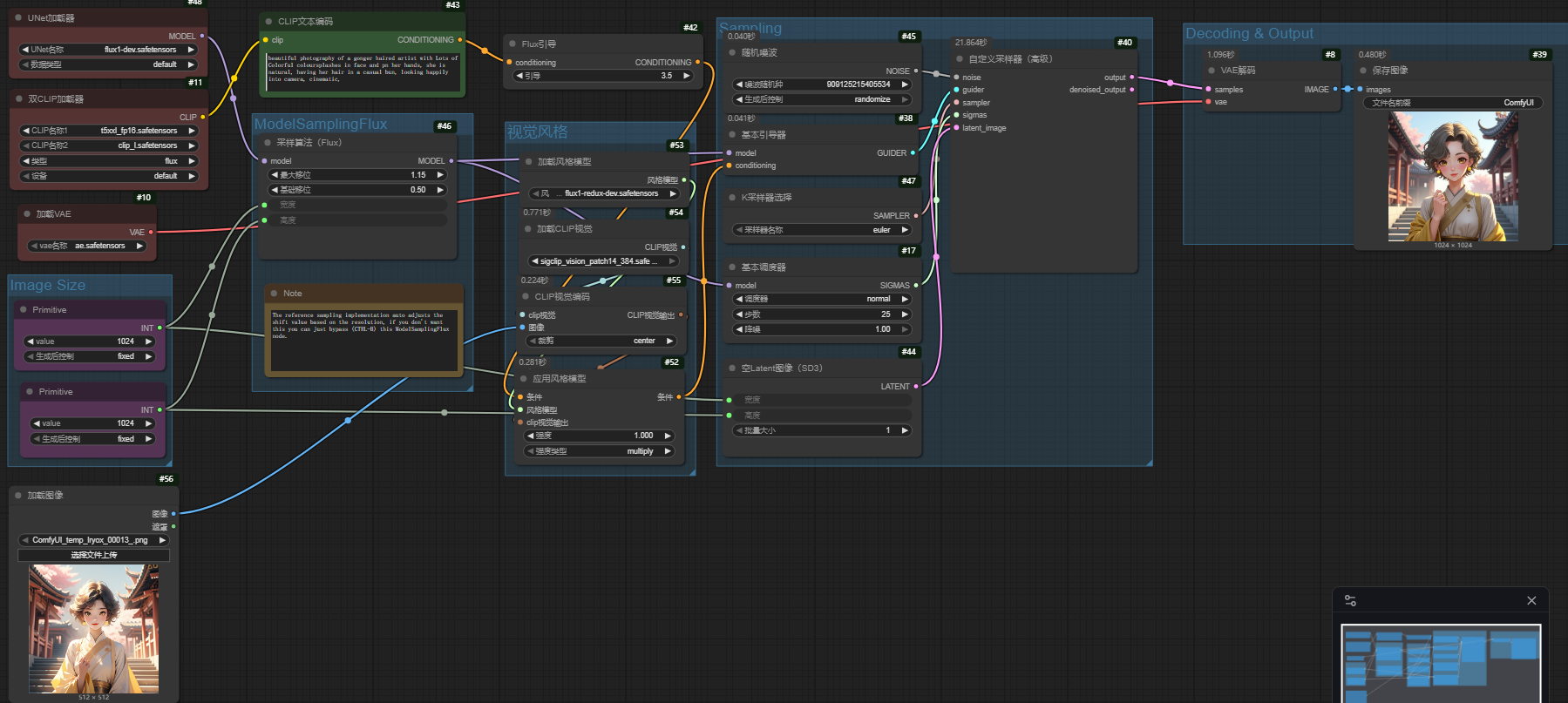The width and height of the screenshot is (1568, 703).
Task: Click the 选择文件上传 button
Action: pos(94,555)
